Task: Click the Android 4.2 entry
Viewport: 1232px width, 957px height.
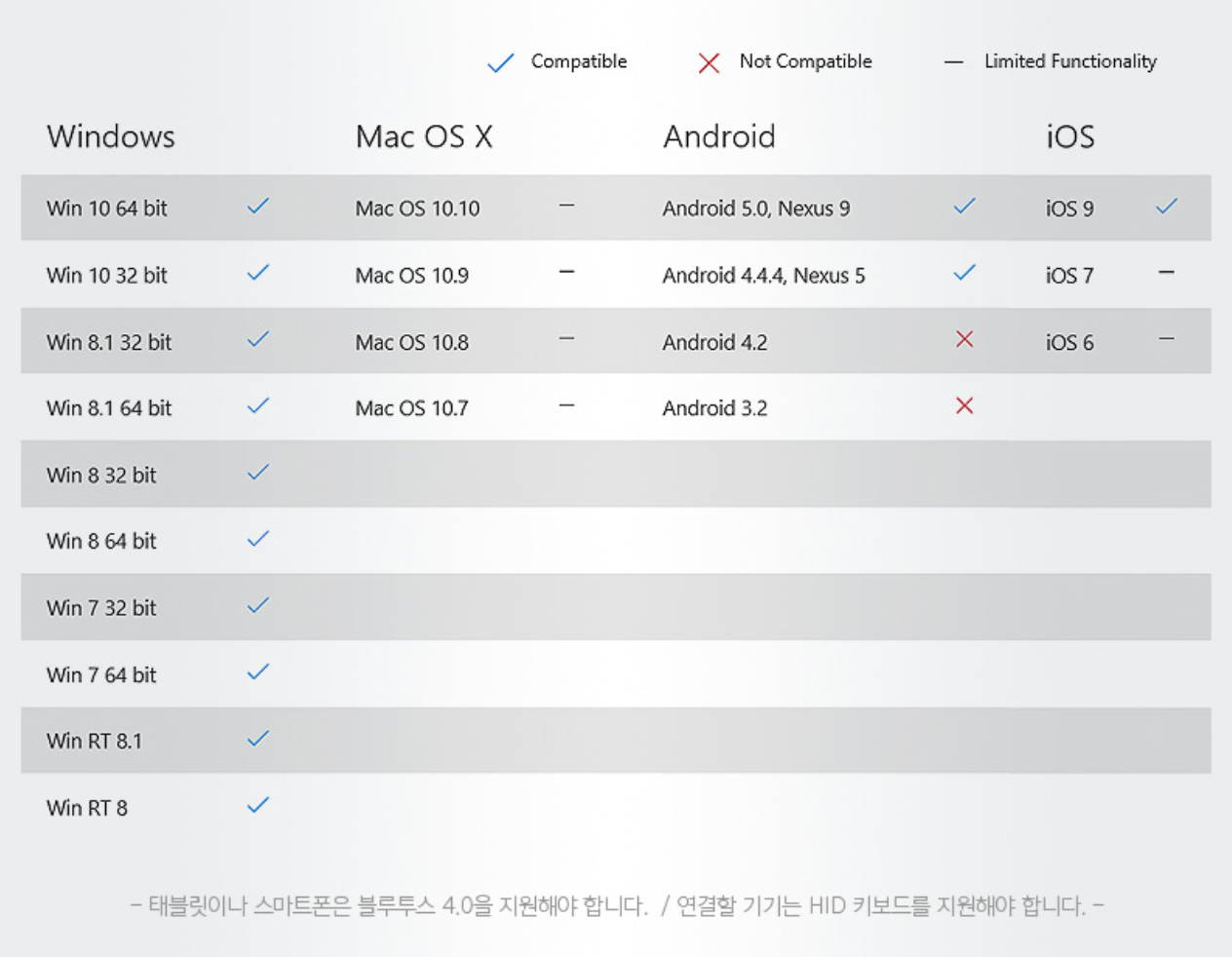Action: click(x=714, y=342)
